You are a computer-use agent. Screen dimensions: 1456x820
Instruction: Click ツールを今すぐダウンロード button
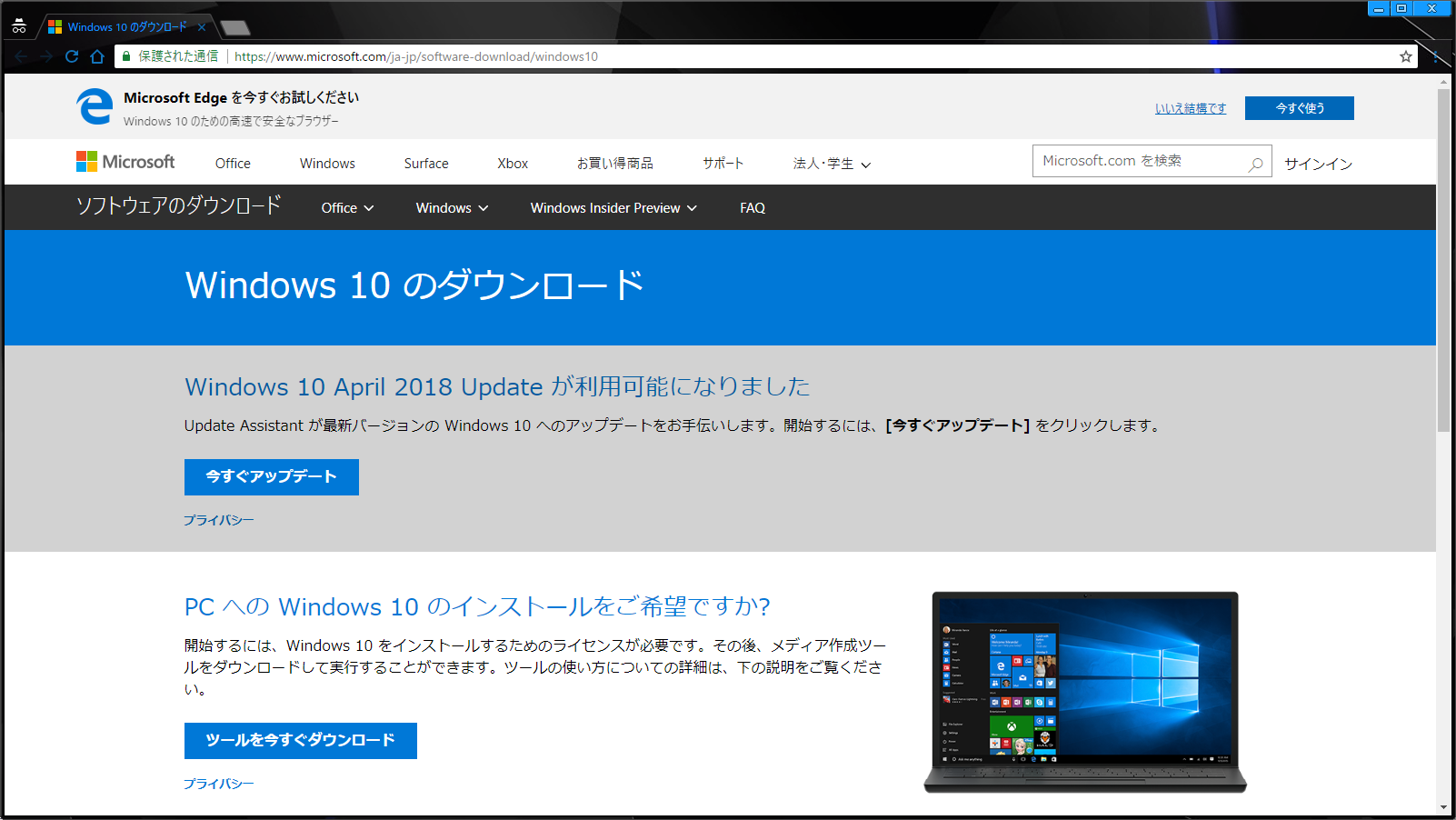301,741
